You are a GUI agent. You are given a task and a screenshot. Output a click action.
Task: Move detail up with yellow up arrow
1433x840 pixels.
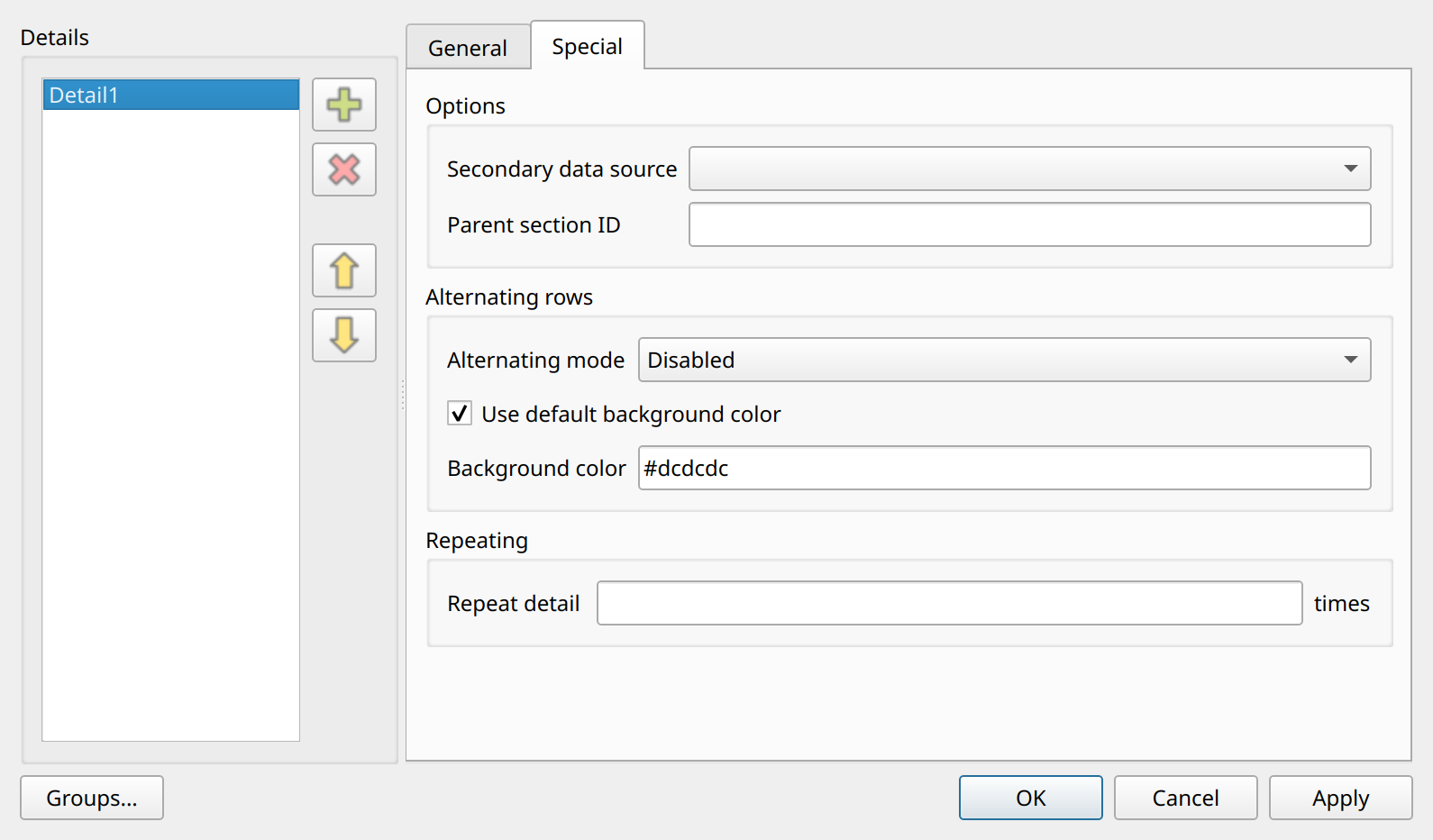(x=344, y=270)
